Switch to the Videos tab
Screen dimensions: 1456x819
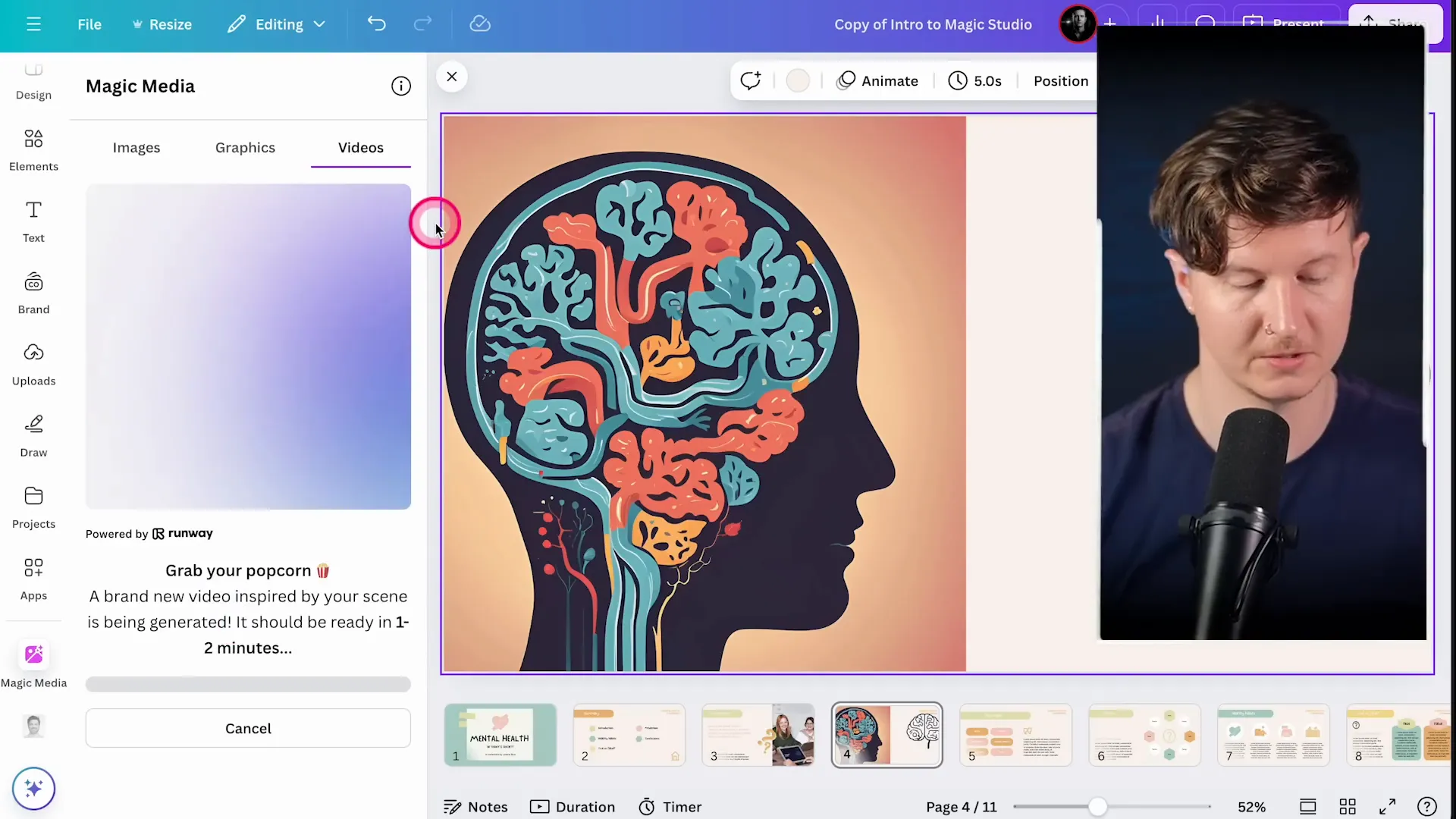tap(361, 148)
